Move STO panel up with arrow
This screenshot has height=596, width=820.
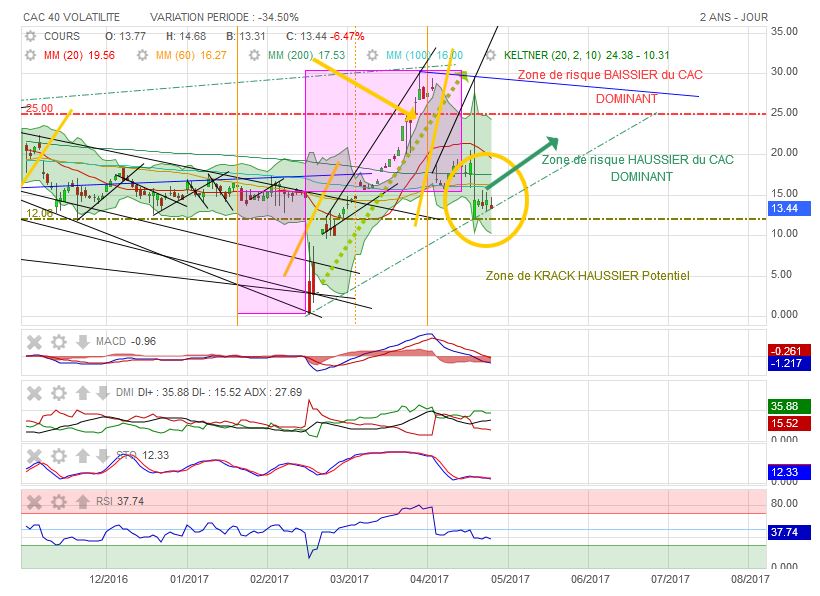83,456
